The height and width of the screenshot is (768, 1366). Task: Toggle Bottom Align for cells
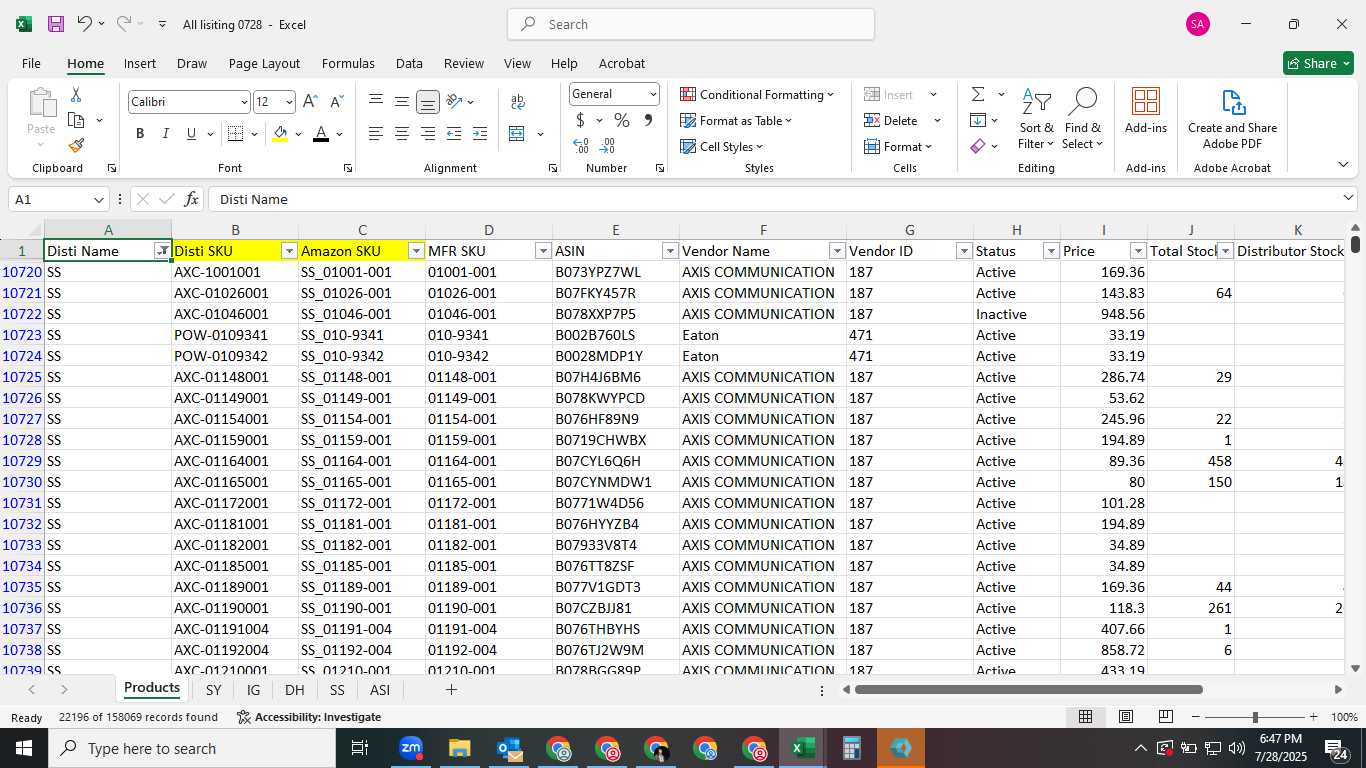pos(428,102)
